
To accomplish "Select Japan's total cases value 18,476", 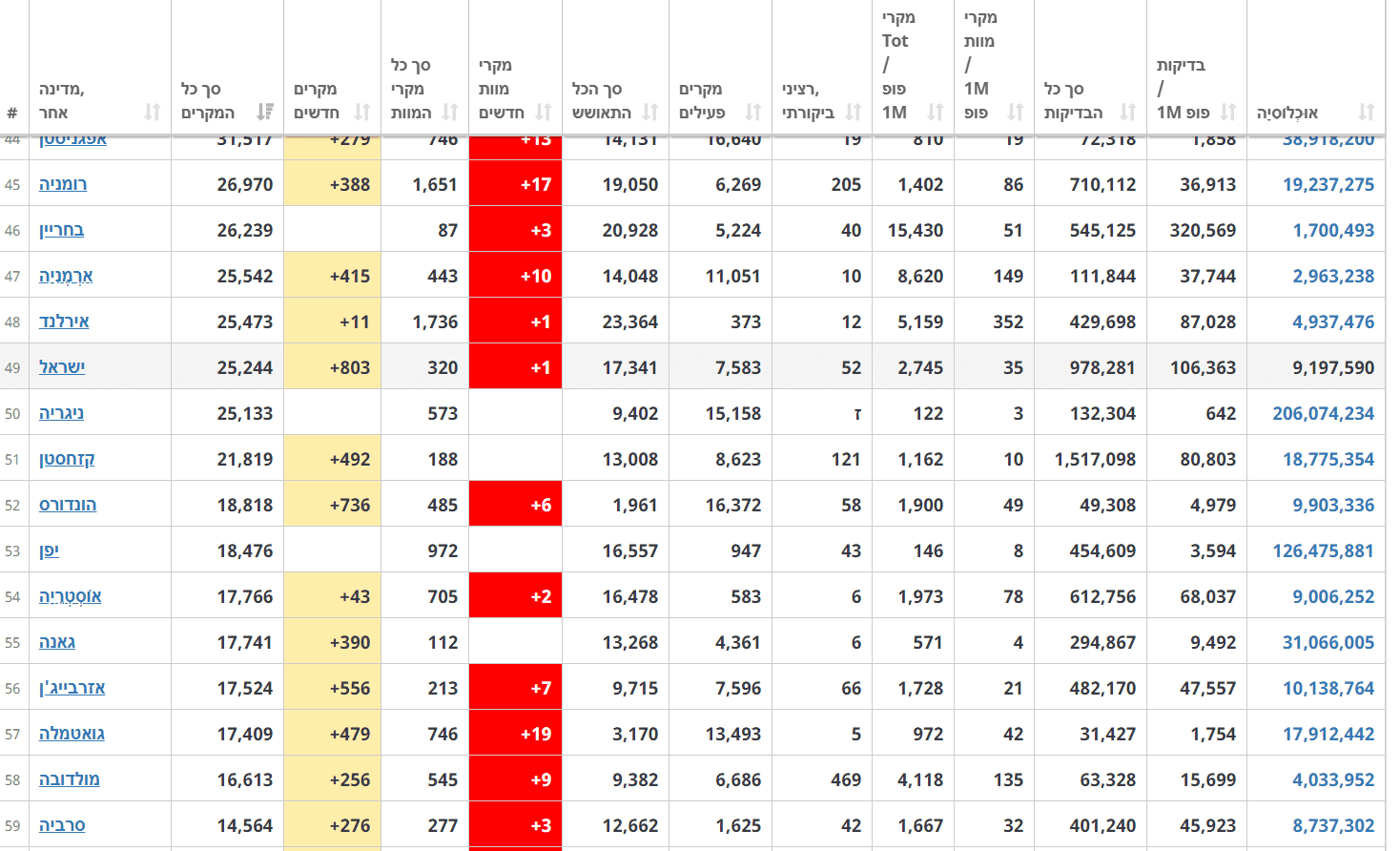I will click(x=245, y=550).
